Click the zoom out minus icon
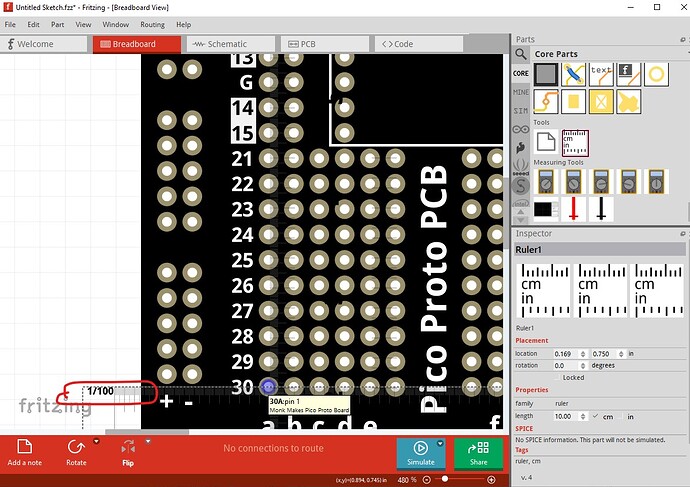This screenshot has width=690, height=487. [426, 480]
